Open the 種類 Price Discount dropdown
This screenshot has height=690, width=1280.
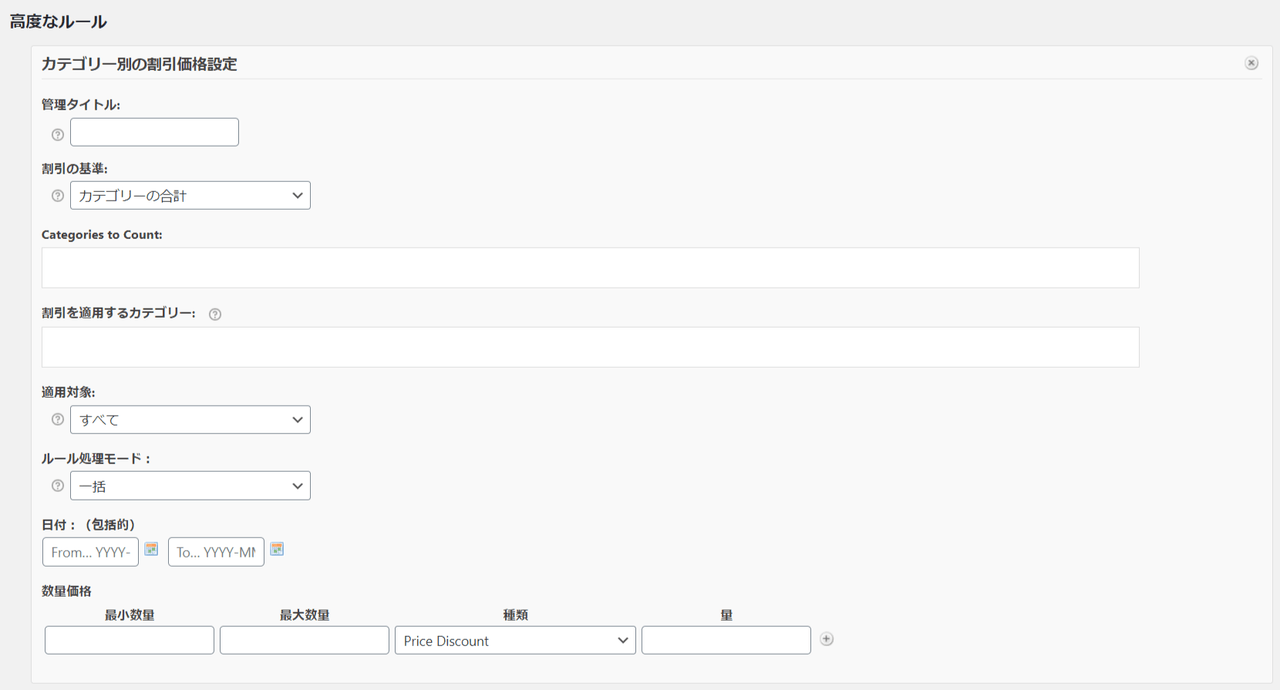[x=515, y=641]
